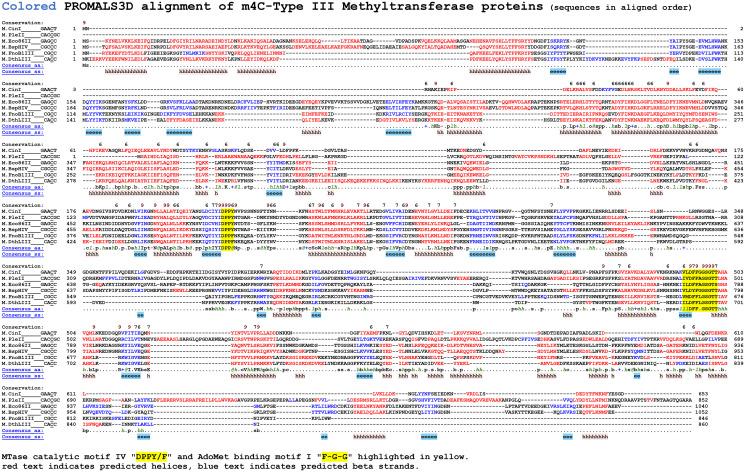Image resolution: width=745 pixels, height=472 pixels.
Task: Click the start residue number "154"
Action: (71, 102)
